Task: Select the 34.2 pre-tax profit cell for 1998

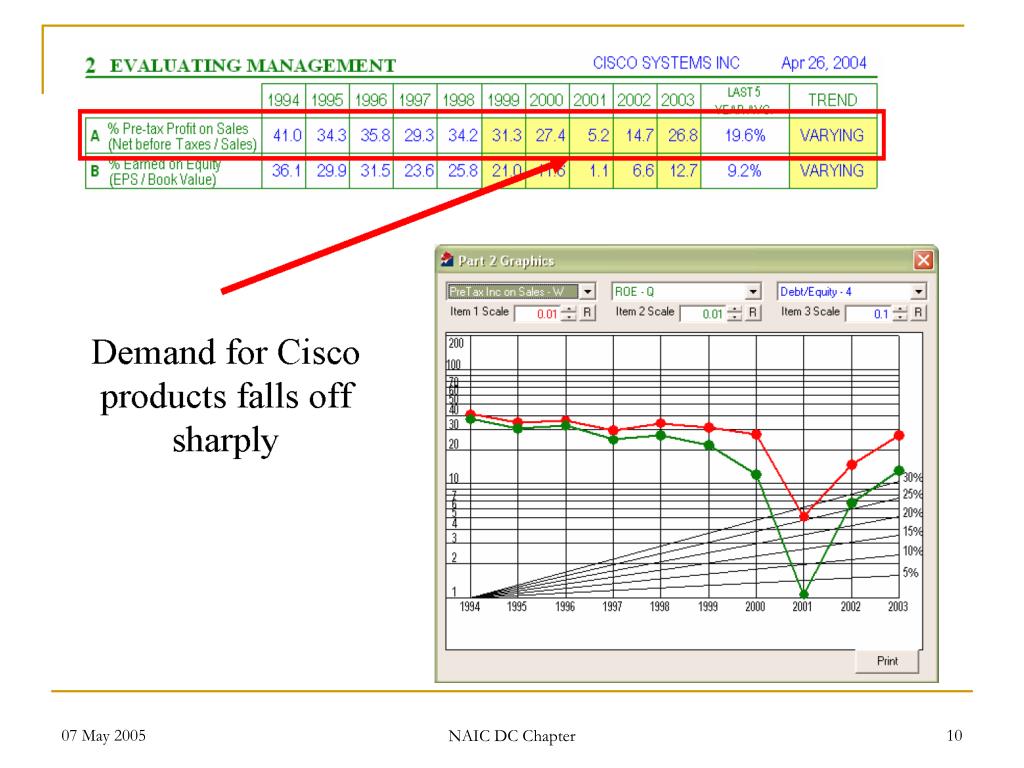Action: tap(460, 135)
